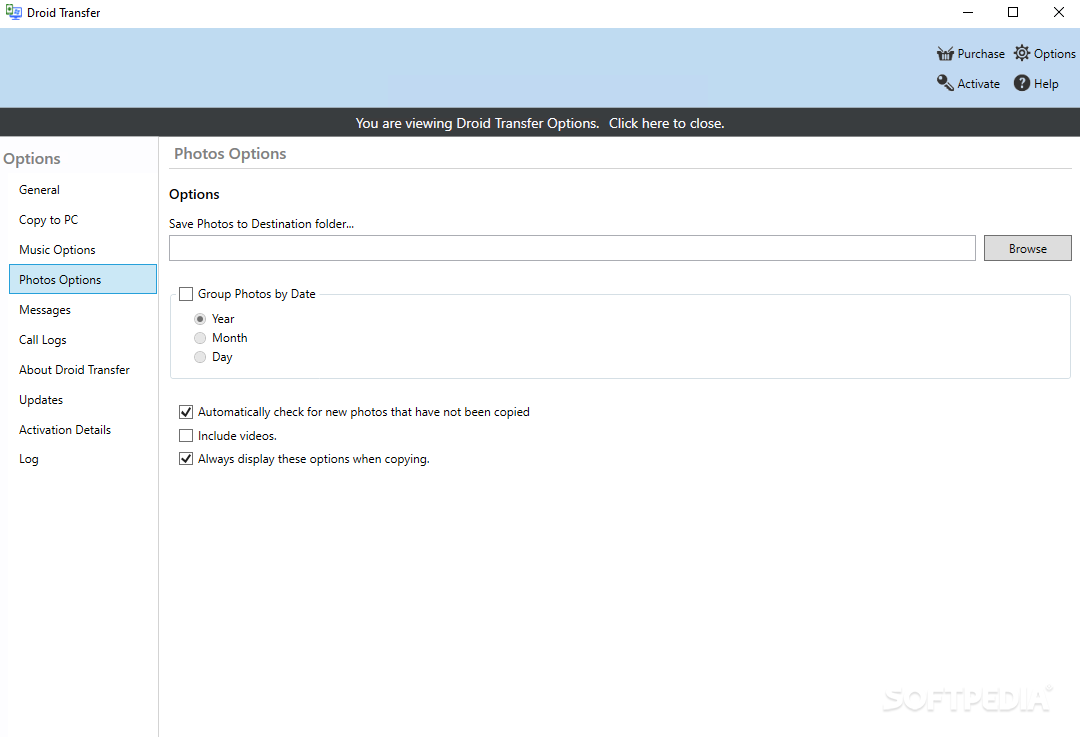Viewport: 1080px width, 737px height.
Task: Click the photos destination folder text field
Action: click(x=572, y=248)
